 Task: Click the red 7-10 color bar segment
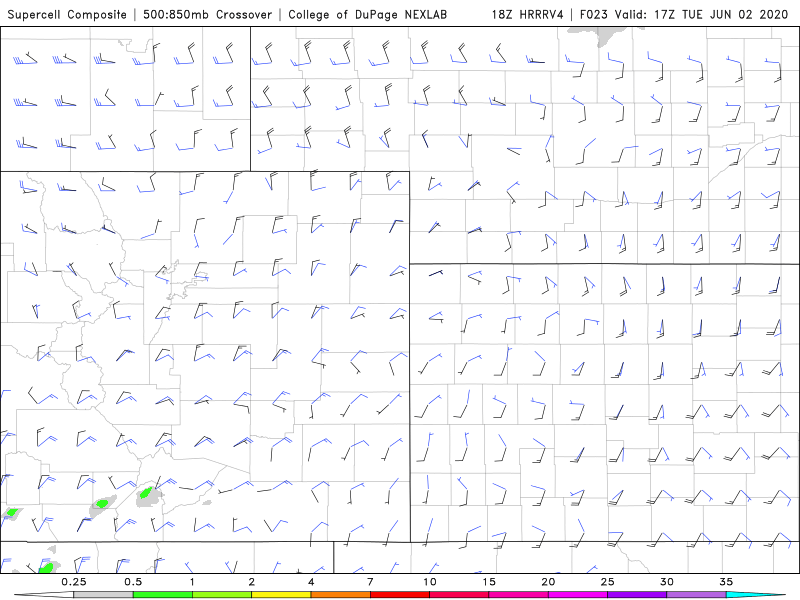click(399, 595)
